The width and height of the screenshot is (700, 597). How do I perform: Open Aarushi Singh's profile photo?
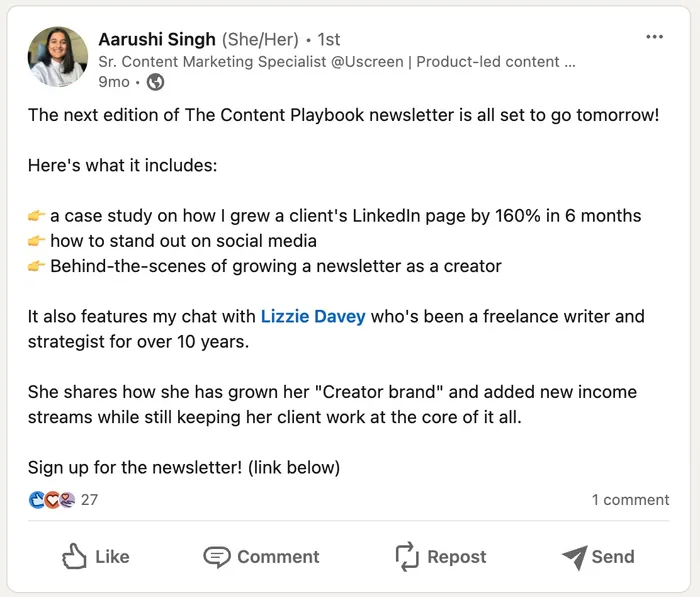click(58, 57)
